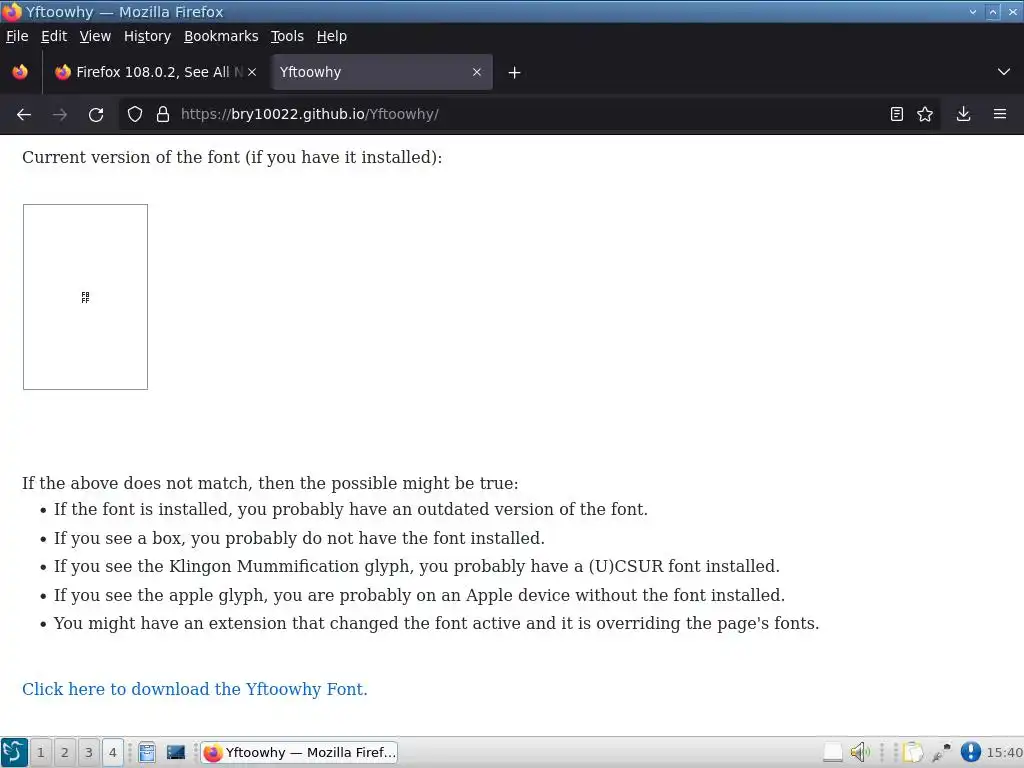Open the File menu
Viewport: 1024px width, 768px height.
click(17, 36)
